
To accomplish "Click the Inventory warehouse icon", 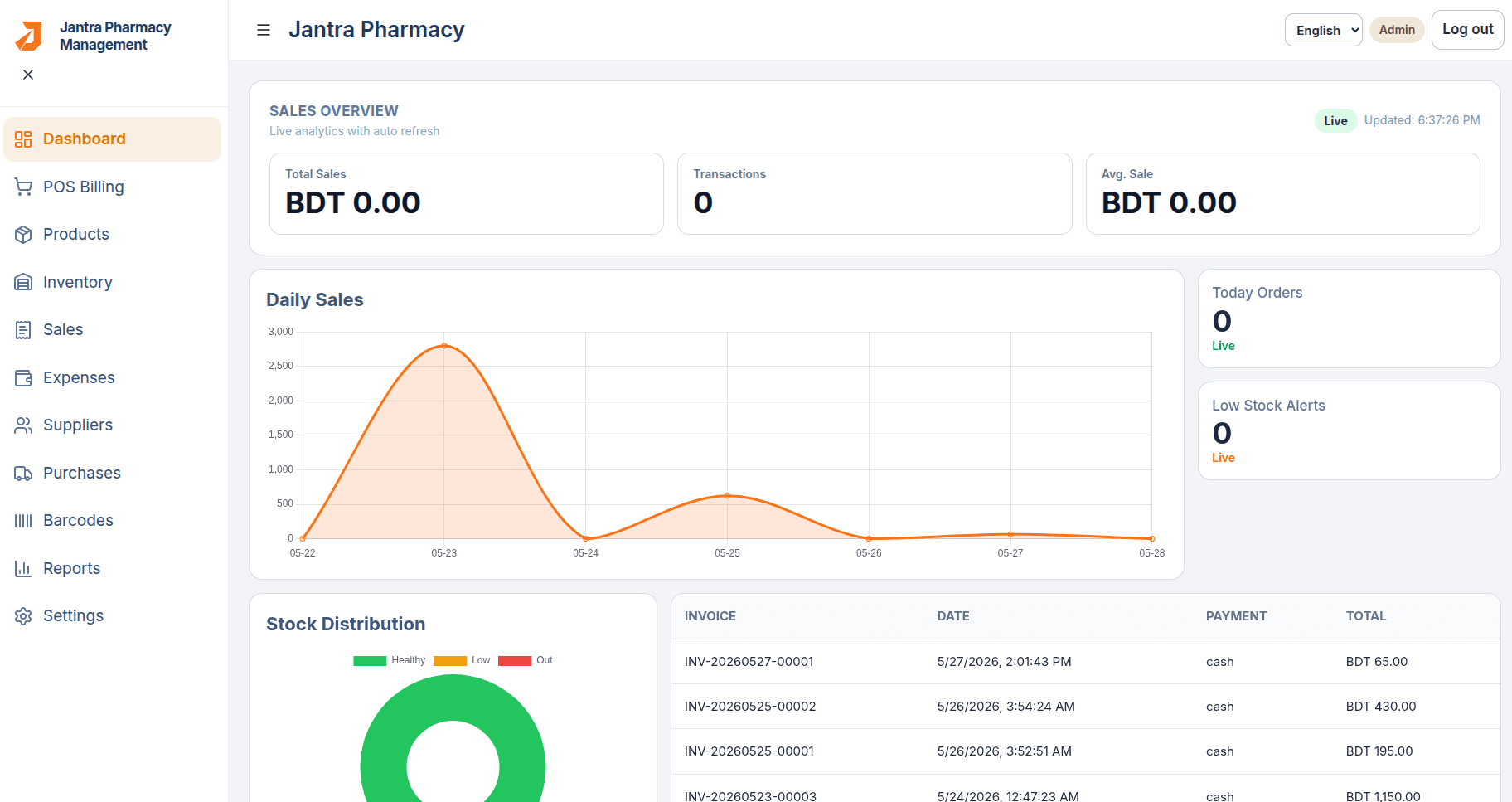I will click(23, 282).
